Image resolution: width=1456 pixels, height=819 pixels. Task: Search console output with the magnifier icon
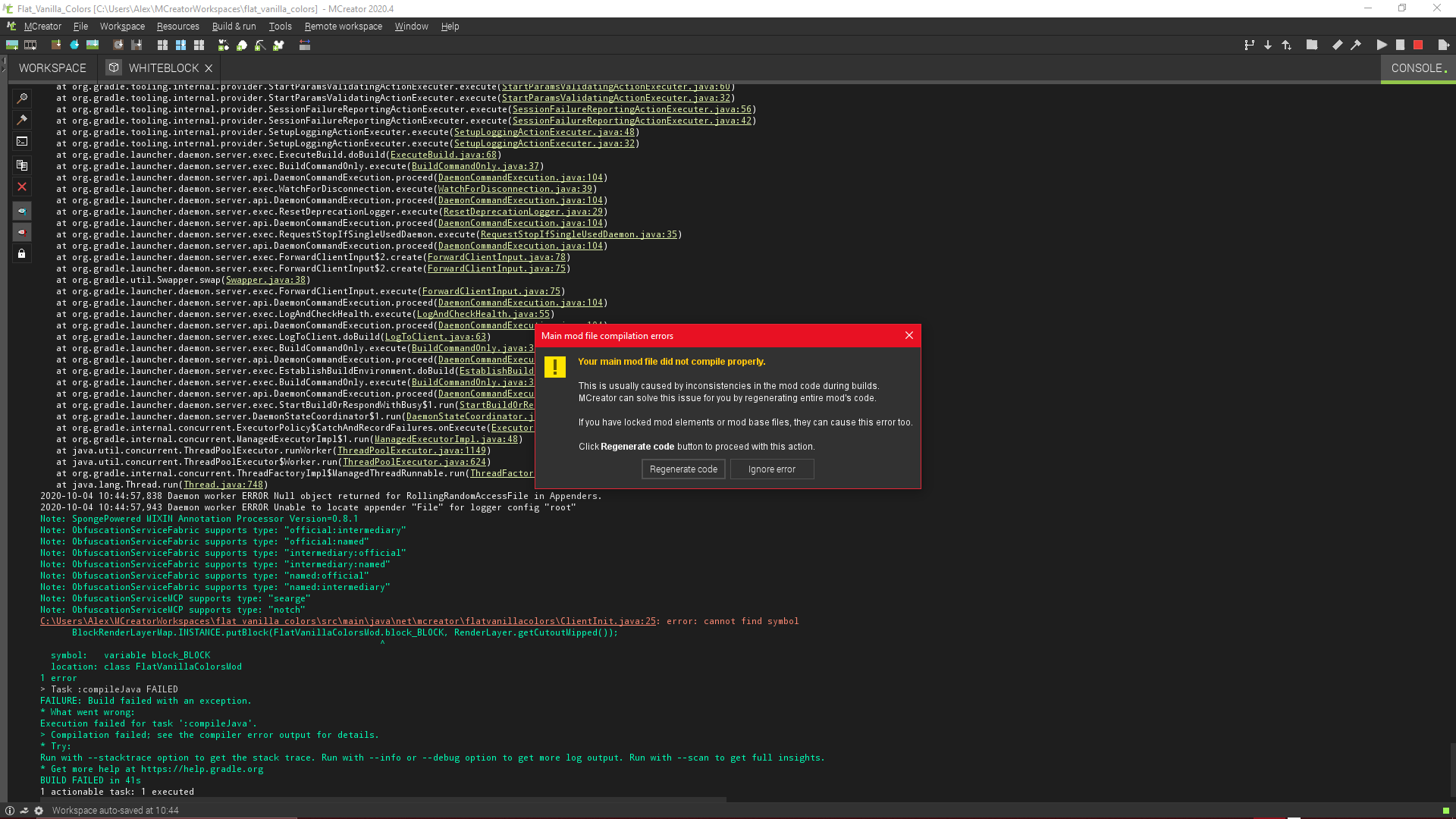(22, 97)
